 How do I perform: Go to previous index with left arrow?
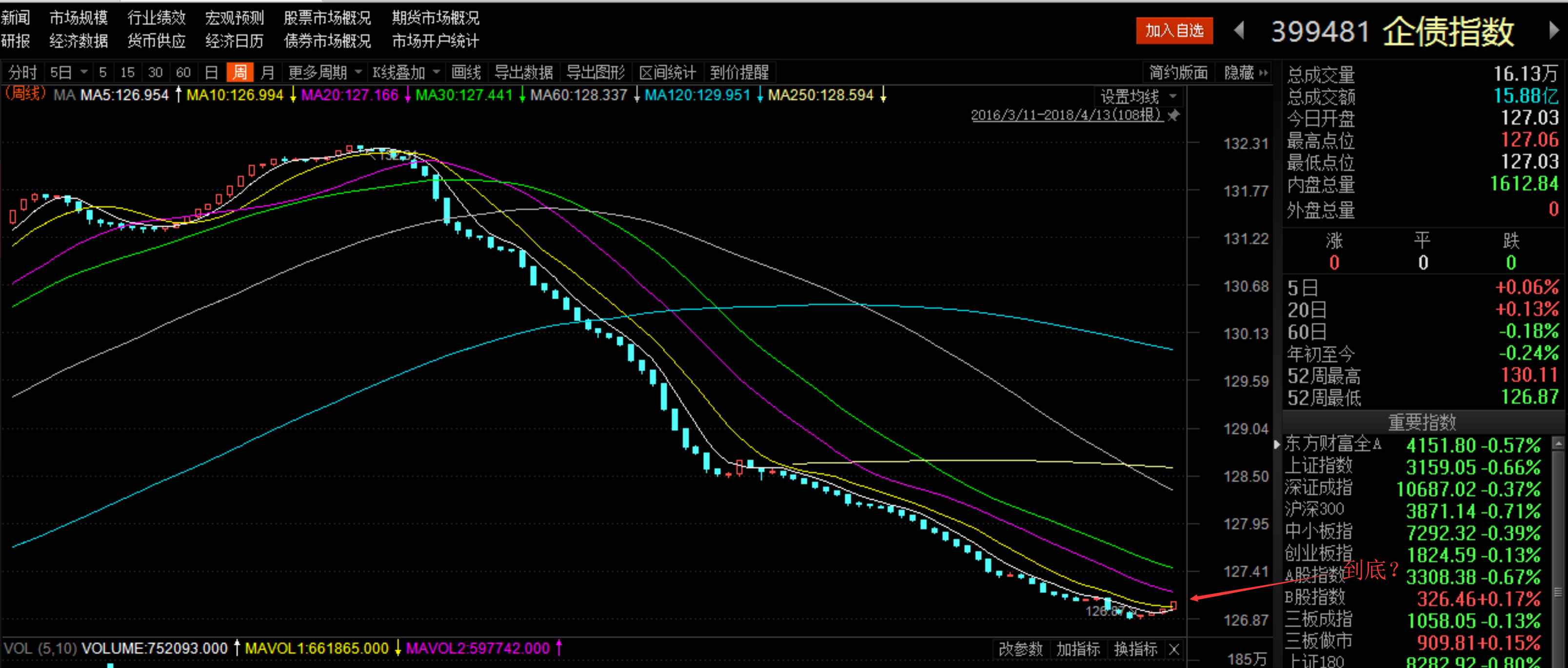[x=1239, y=30]
